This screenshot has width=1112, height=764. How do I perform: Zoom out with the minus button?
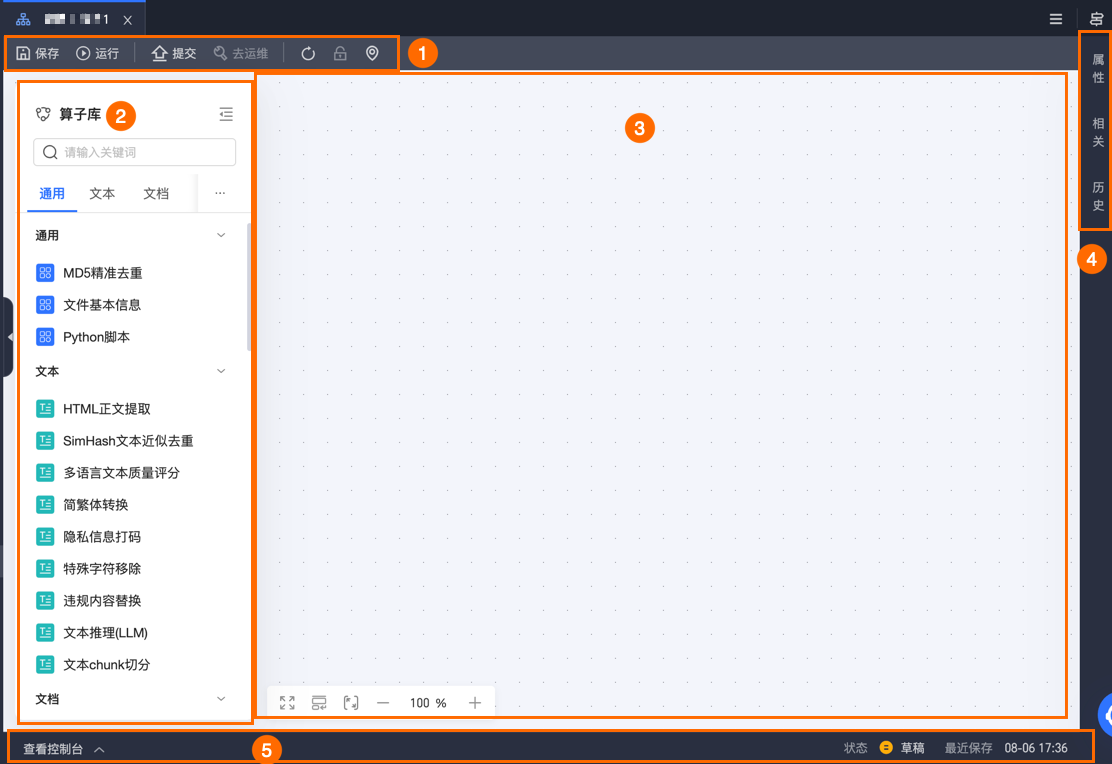pyautogui.click(x=383, y=702)
